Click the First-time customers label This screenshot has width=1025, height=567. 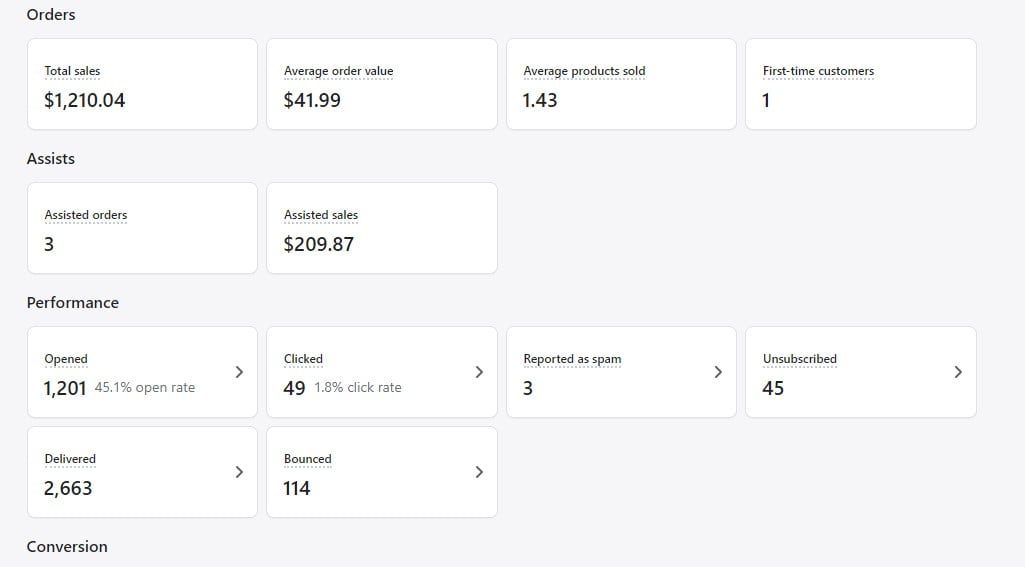click(818, 71)
